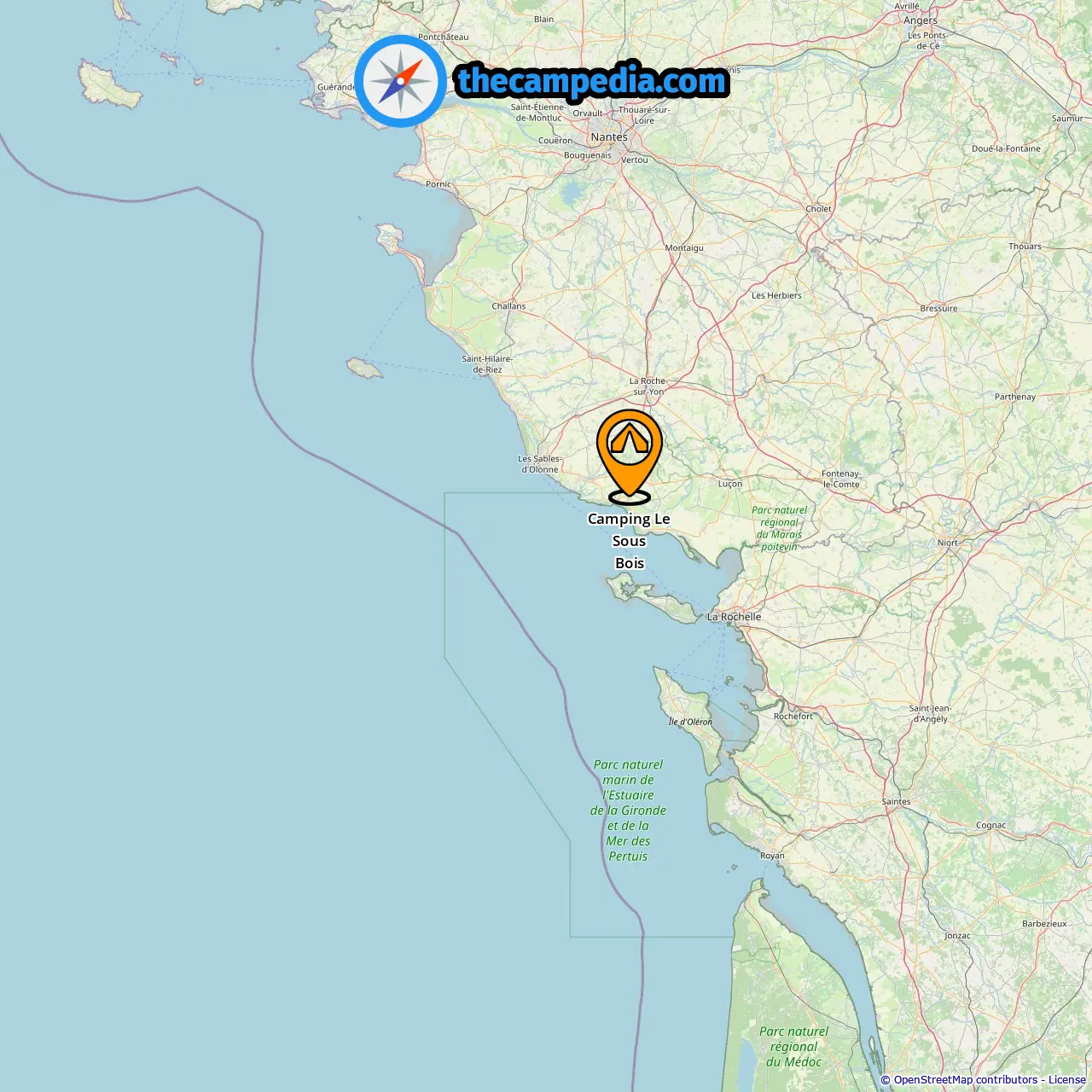Click the Challans town label
This screenshot has height=1092, width=1092.
tap(508, 306)
